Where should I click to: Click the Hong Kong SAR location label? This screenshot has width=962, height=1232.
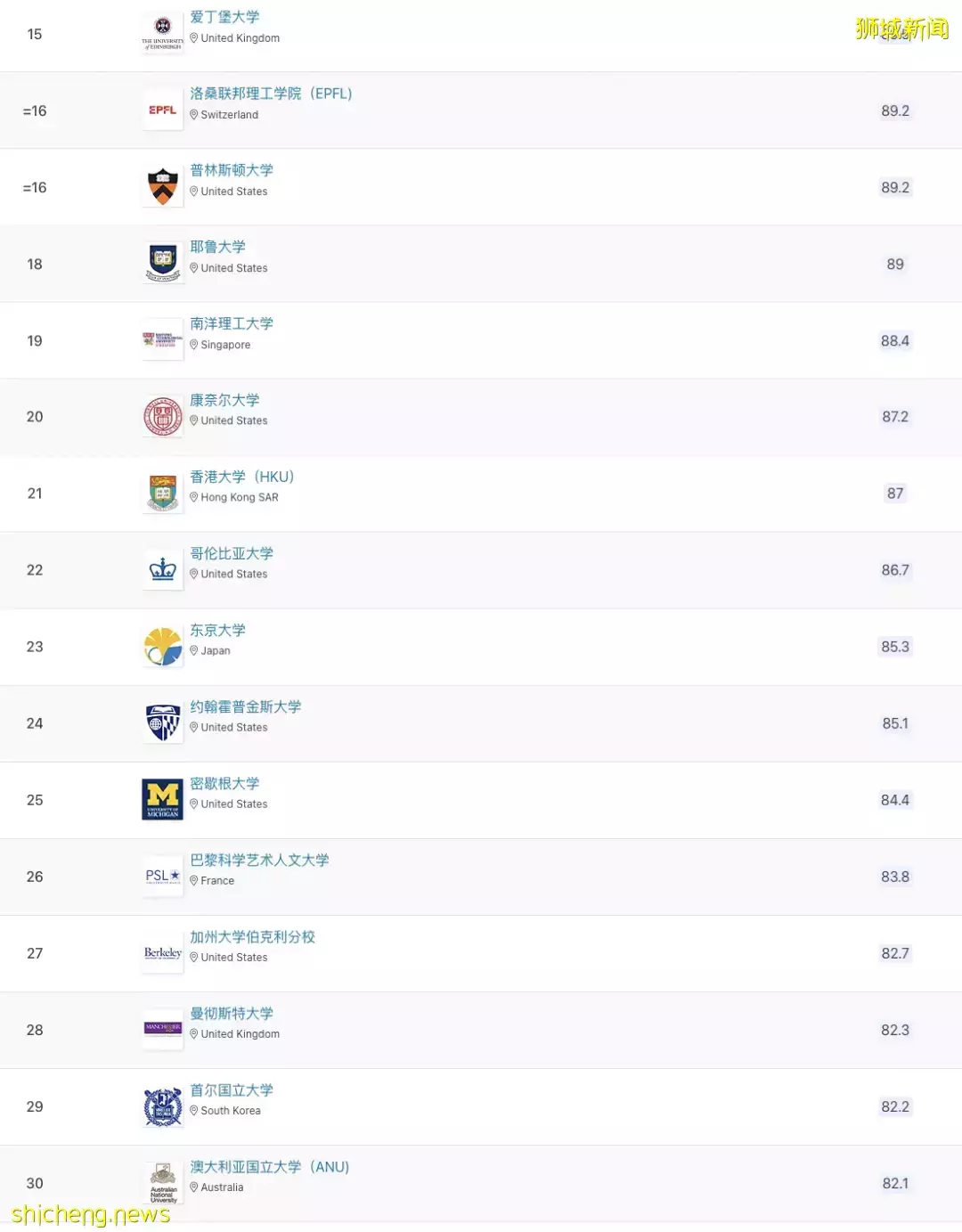click(x=239, y=497)
